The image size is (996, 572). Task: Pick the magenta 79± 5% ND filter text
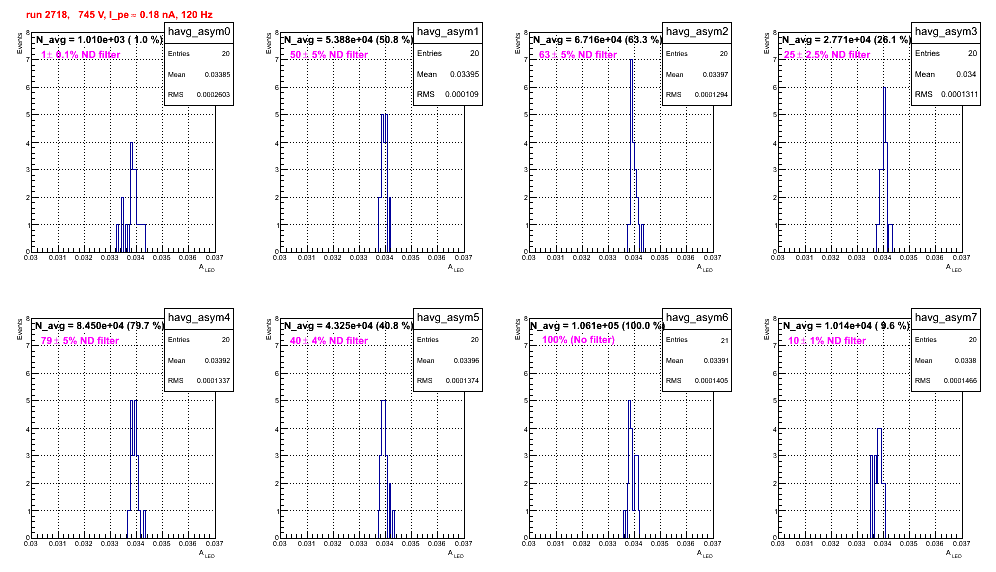coord(80,341)
